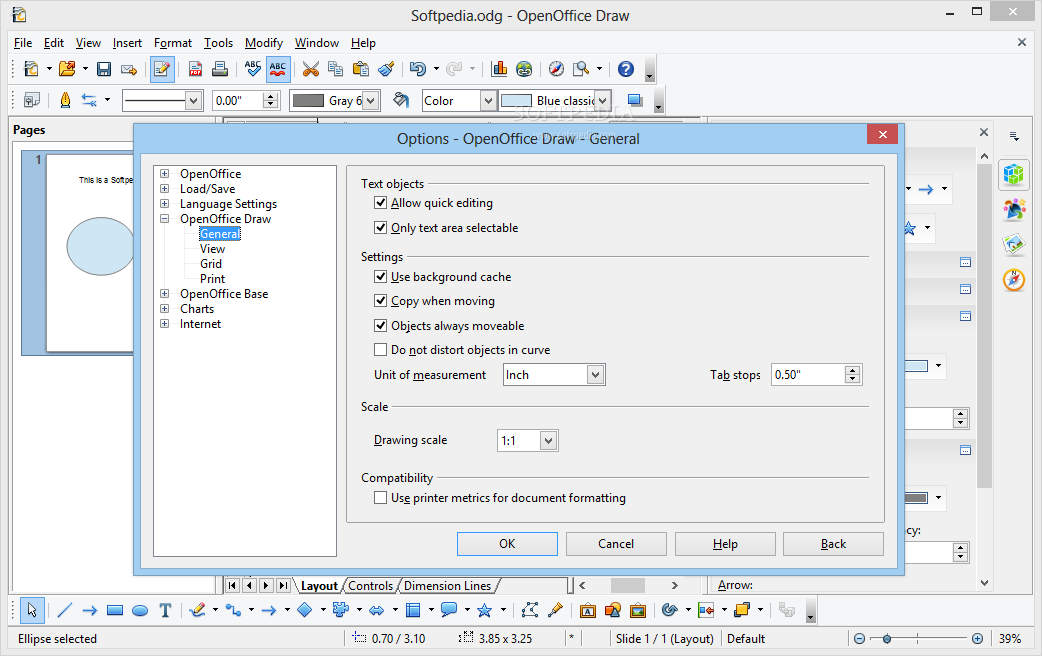Viewport: 1042px width, 656px height.
Task: Click the Undo arrow icon
Action: (x=417, y=69)
